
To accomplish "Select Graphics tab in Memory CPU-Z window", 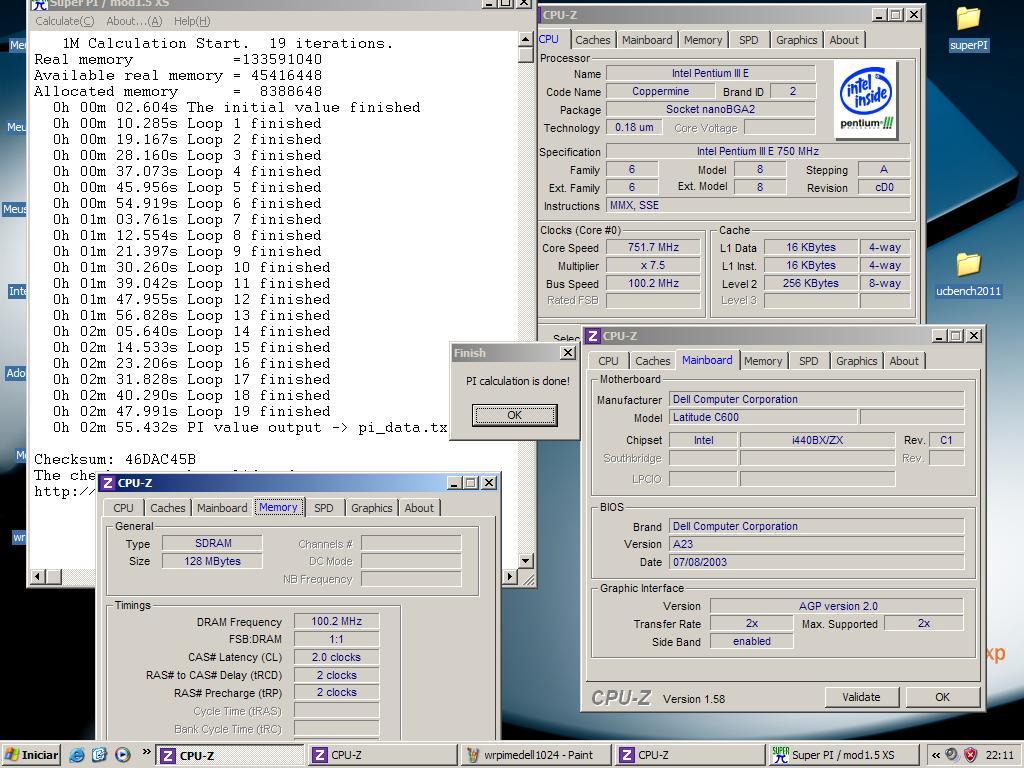I will point(372,507).
